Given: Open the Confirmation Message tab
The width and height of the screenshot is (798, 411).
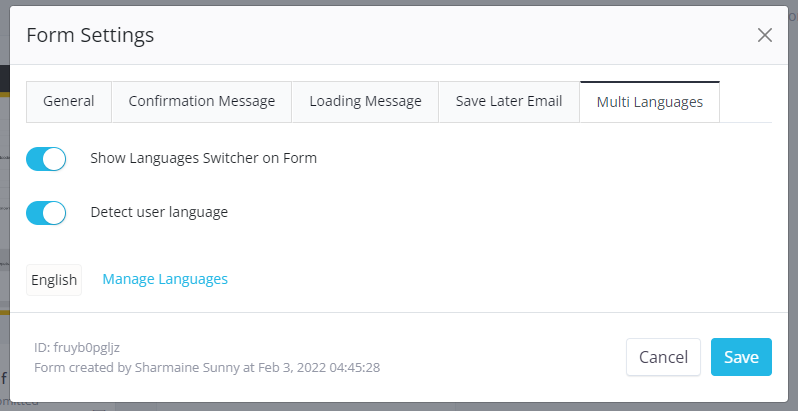Looking at the screenshot, I should [x=201, y=101].
